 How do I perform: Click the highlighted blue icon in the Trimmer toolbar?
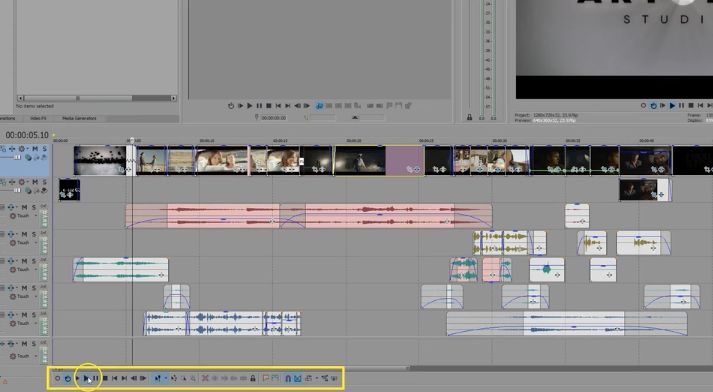[319, 106]
